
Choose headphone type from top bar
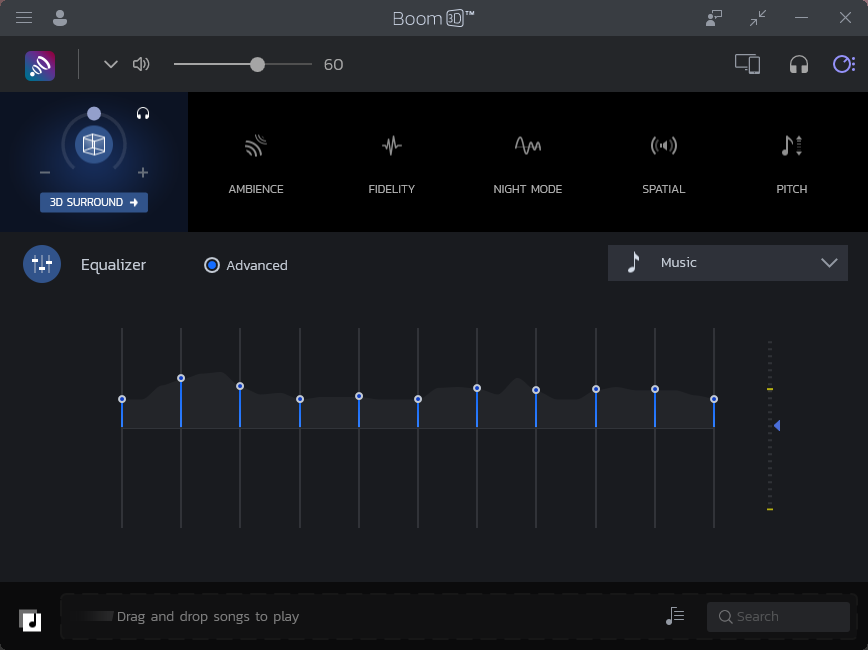tap(799, 65)
